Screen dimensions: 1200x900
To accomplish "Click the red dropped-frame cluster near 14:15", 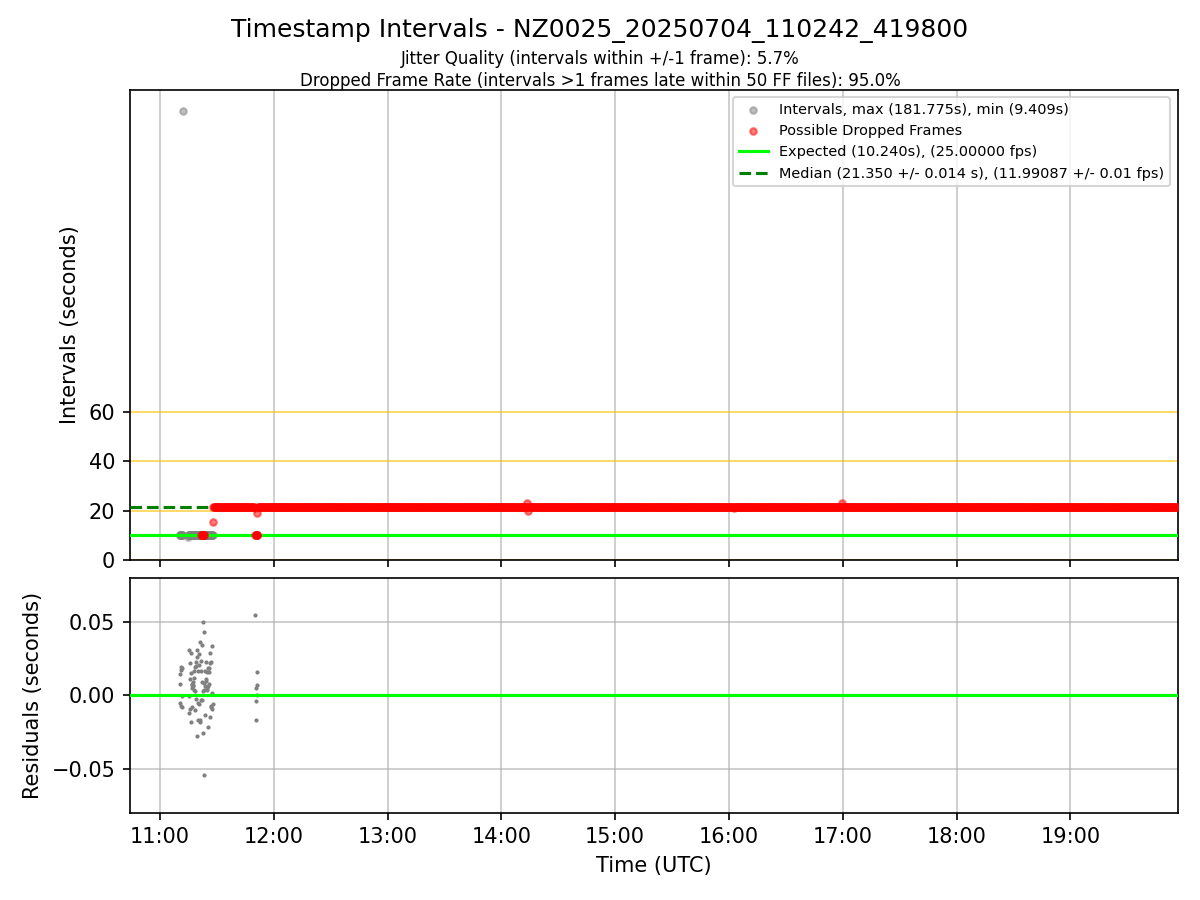I will tap(528, 507).
